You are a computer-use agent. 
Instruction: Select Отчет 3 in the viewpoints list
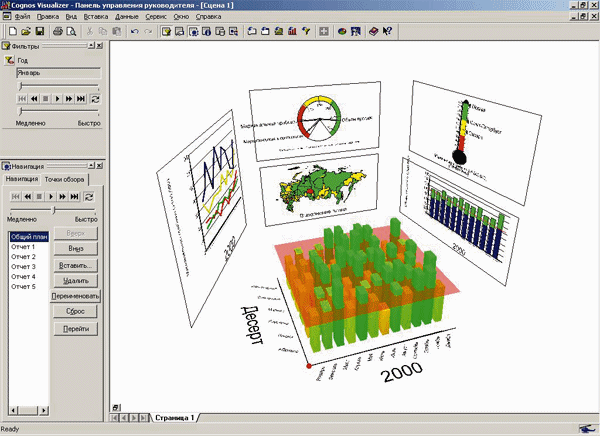point(22,267)
